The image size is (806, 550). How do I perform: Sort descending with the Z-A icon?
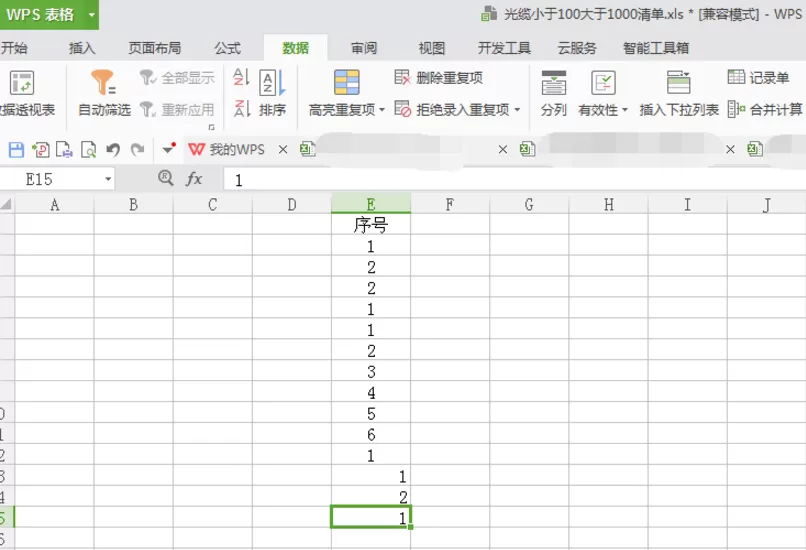point(241,108)
